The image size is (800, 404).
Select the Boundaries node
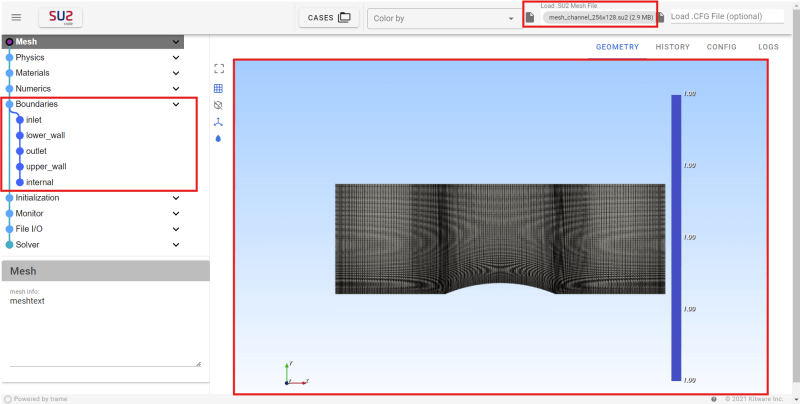point(36,104)
